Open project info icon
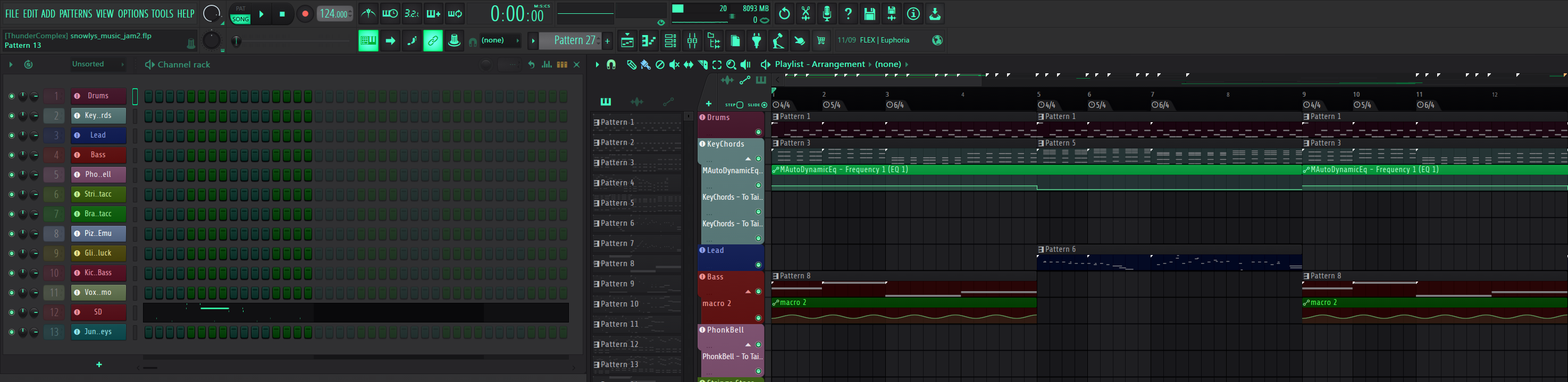The image size is (1568, 382). coord(913,13)
